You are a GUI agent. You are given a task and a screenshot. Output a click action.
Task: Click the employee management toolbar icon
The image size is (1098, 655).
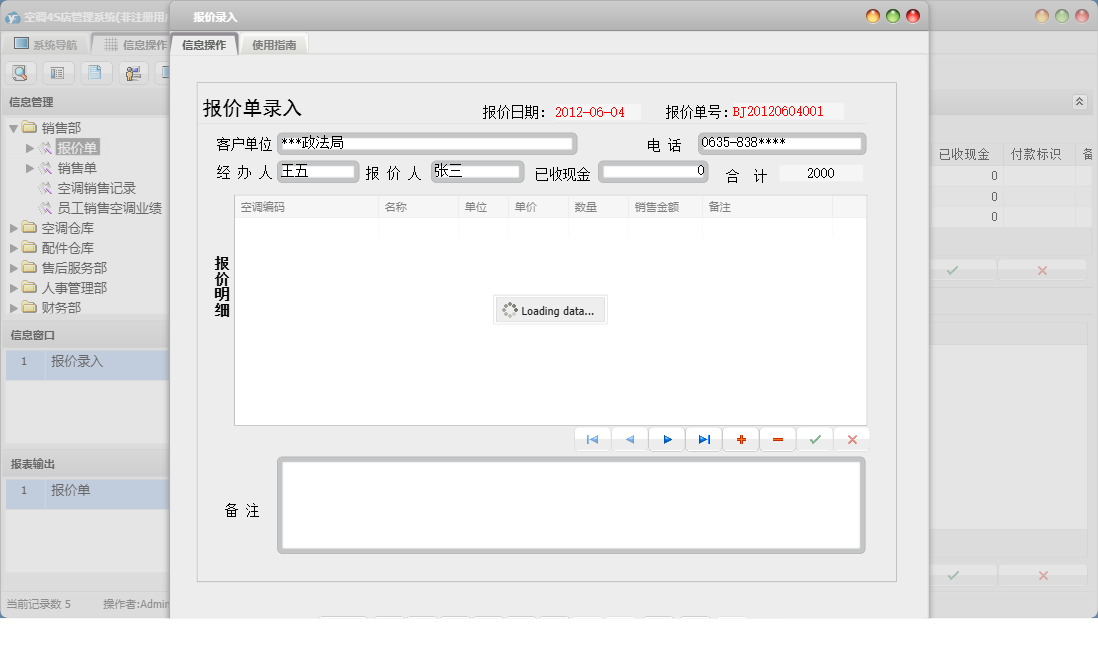click(x=131, y=72)
